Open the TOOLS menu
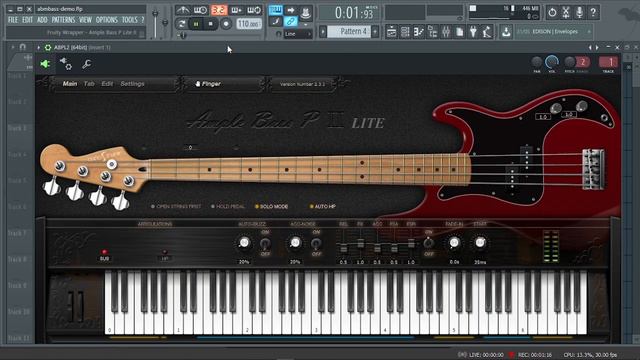This screenshot has height=360, width=640. (x=130, y=20)
